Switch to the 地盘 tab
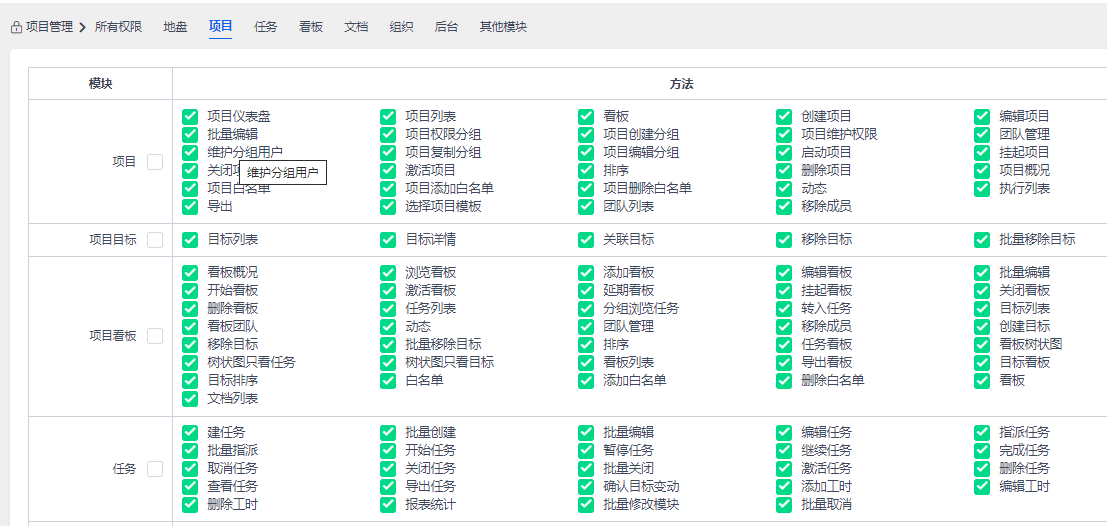 pos(175,27)
